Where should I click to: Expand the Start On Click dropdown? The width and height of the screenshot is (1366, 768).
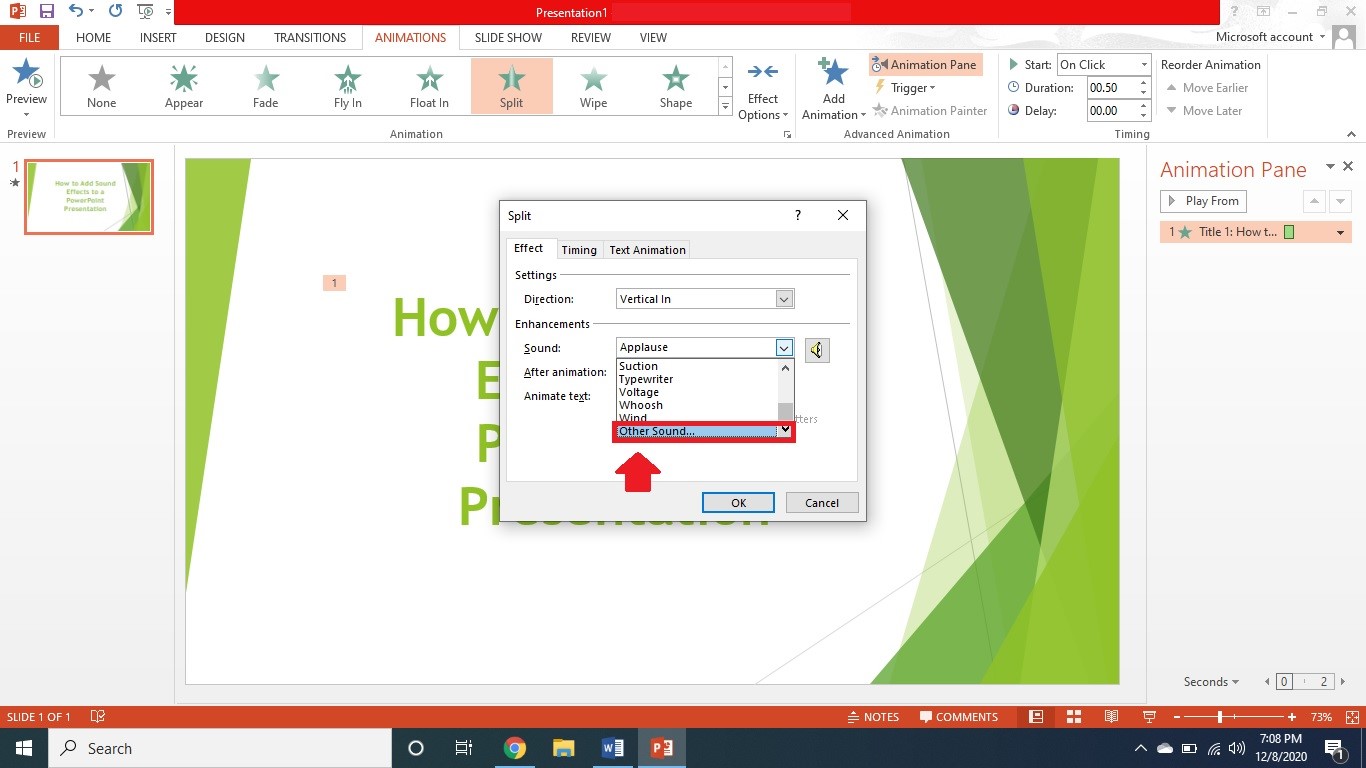[x=1143, y=64]
